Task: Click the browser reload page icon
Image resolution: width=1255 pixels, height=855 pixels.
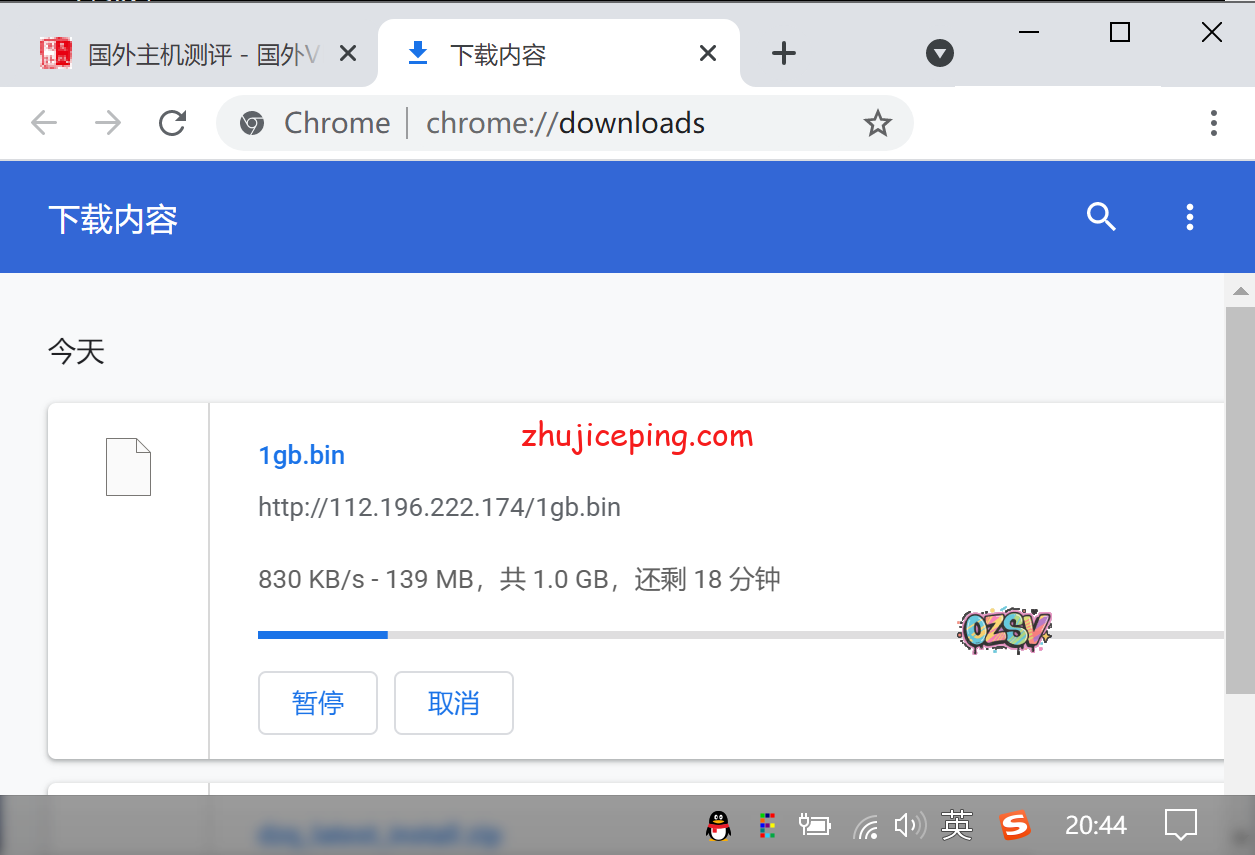Action: click(x=173, y=123)
